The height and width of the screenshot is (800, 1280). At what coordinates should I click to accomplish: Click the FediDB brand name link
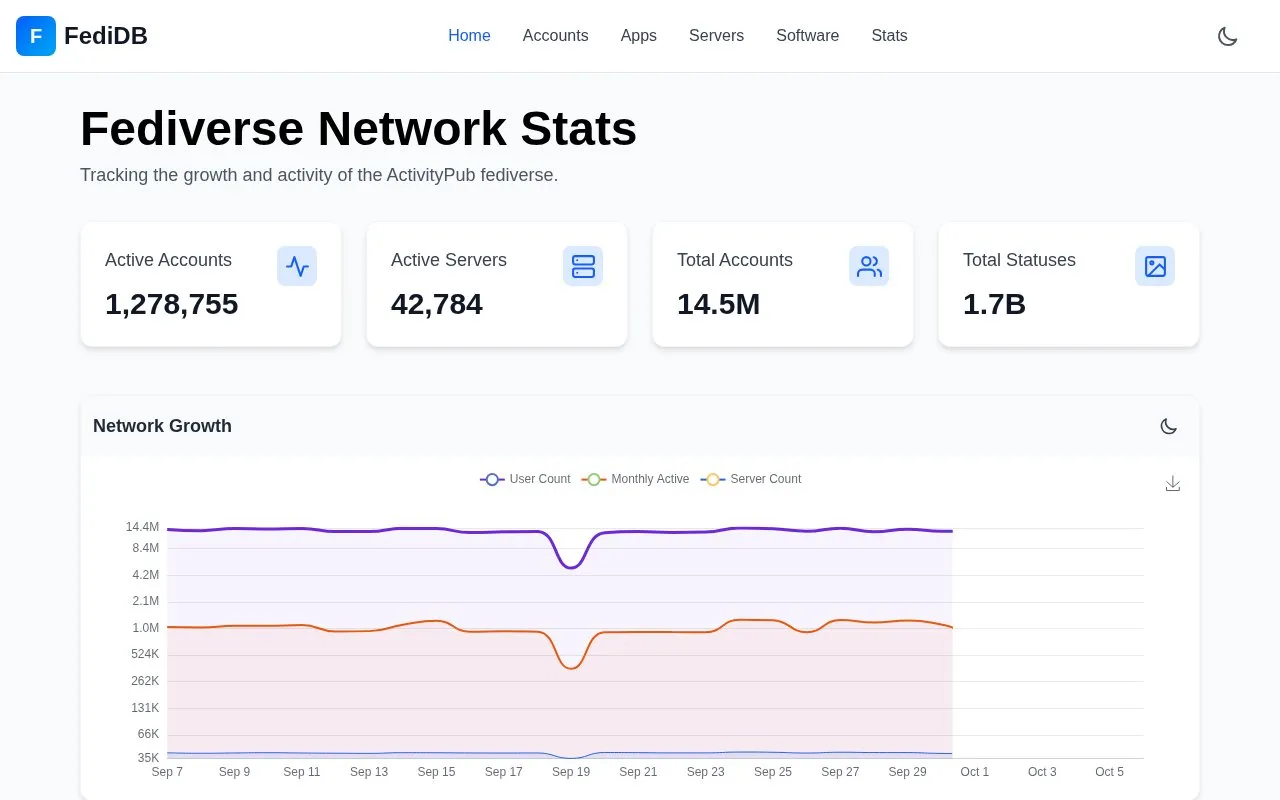(106, 36)
